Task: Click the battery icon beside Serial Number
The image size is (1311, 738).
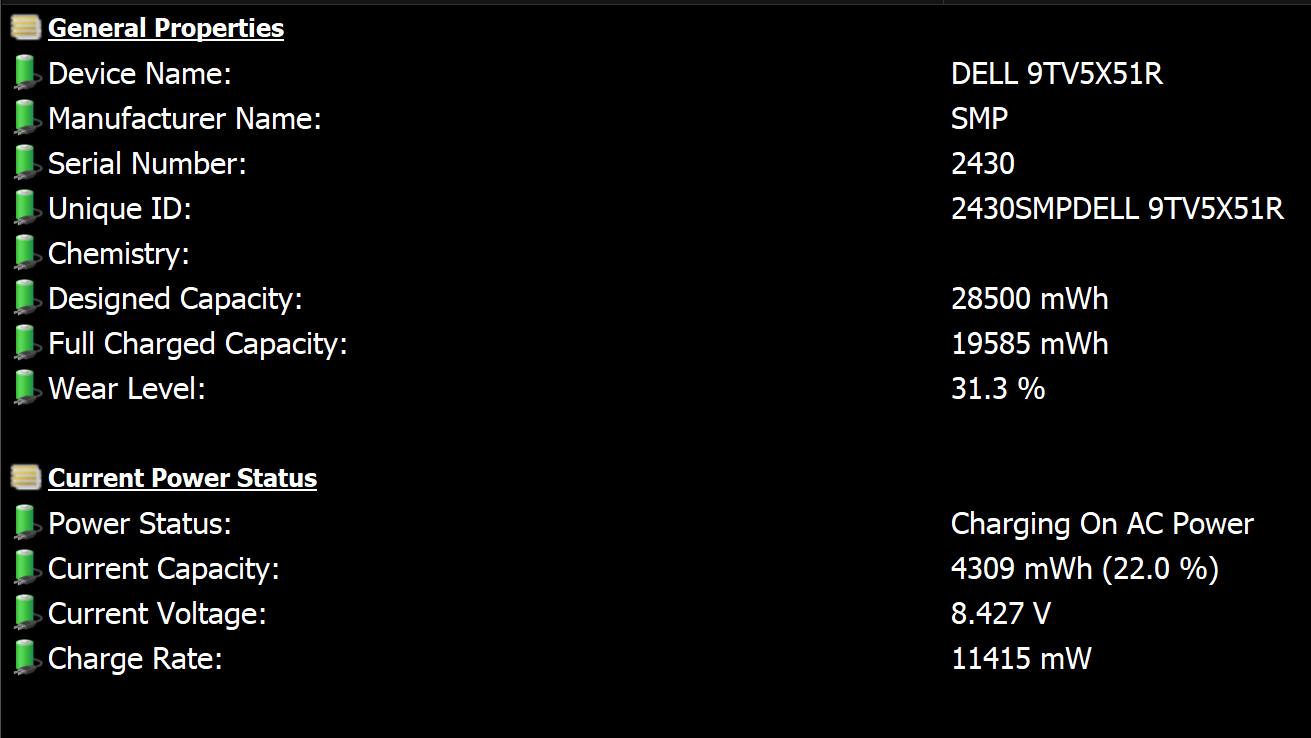Action: pos(26,163)
